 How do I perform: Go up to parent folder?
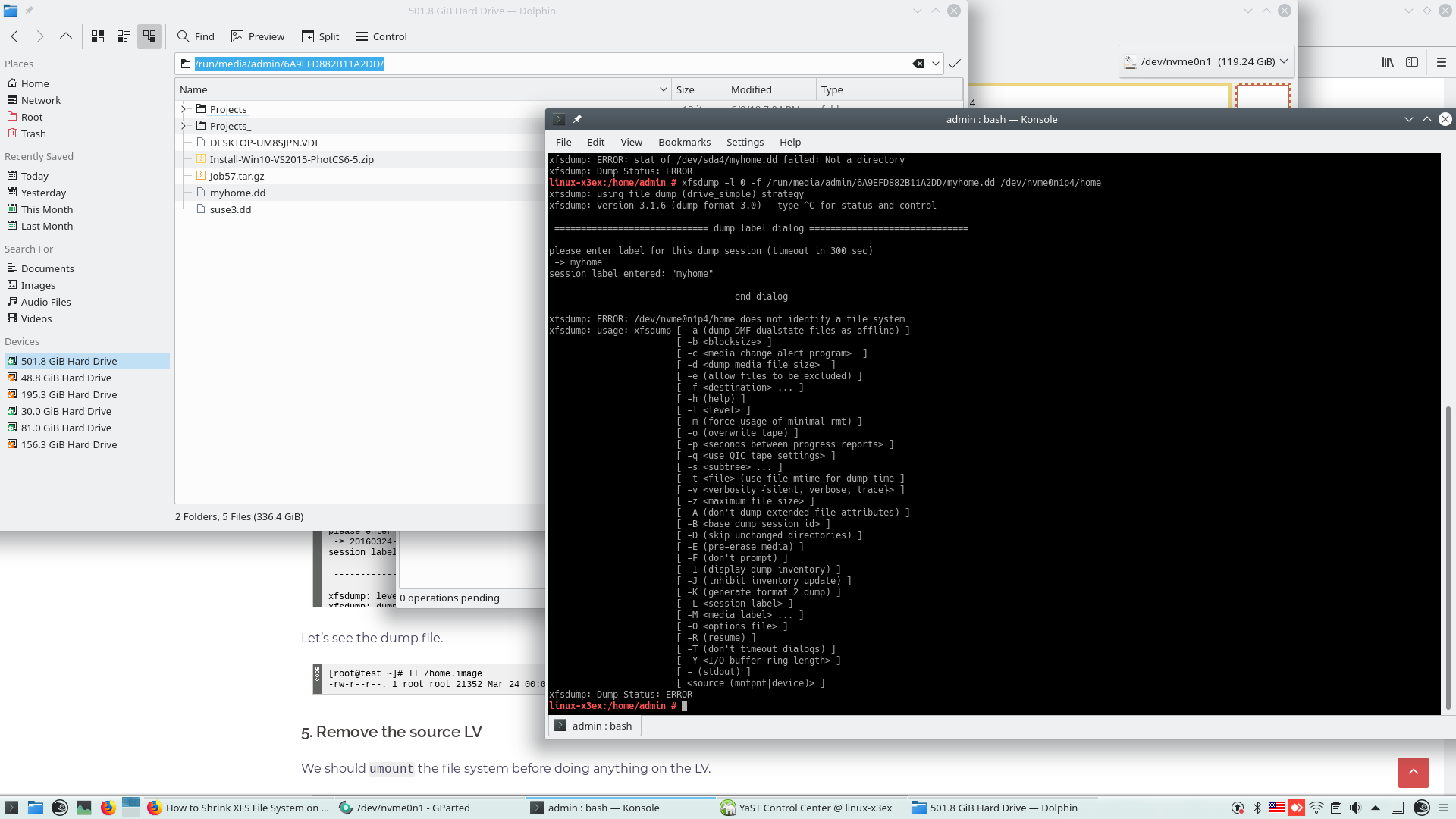pos(66,36)
